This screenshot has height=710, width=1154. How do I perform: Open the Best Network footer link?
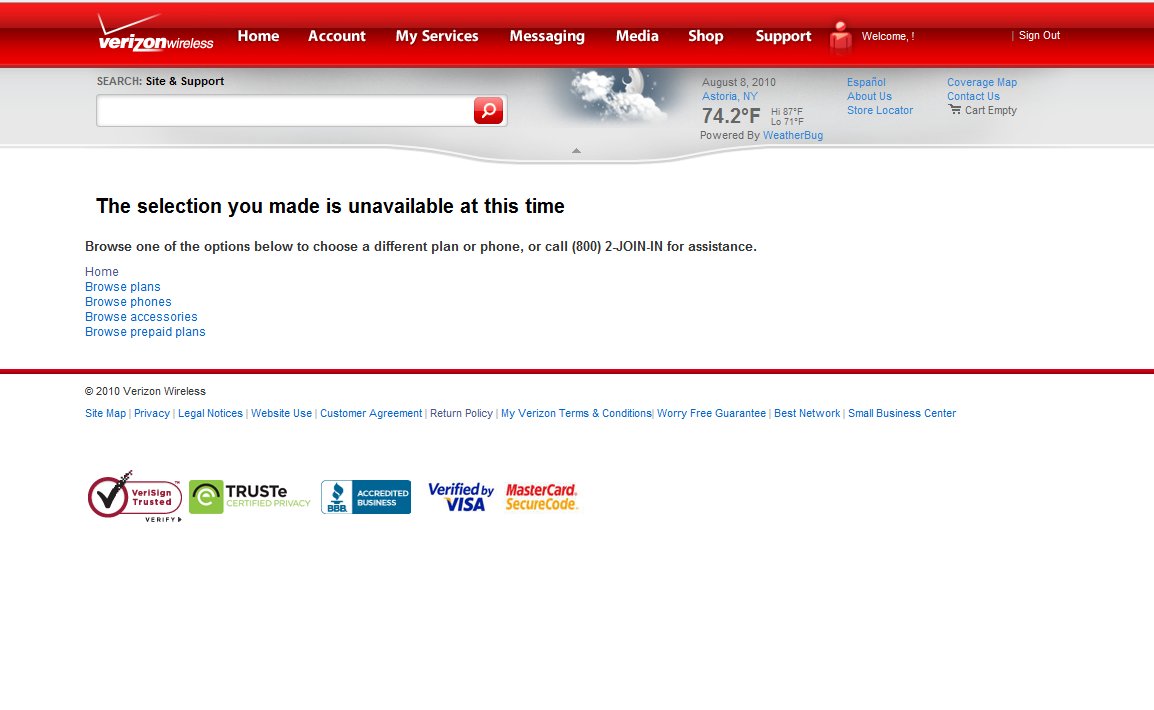[x=807, y=413]
